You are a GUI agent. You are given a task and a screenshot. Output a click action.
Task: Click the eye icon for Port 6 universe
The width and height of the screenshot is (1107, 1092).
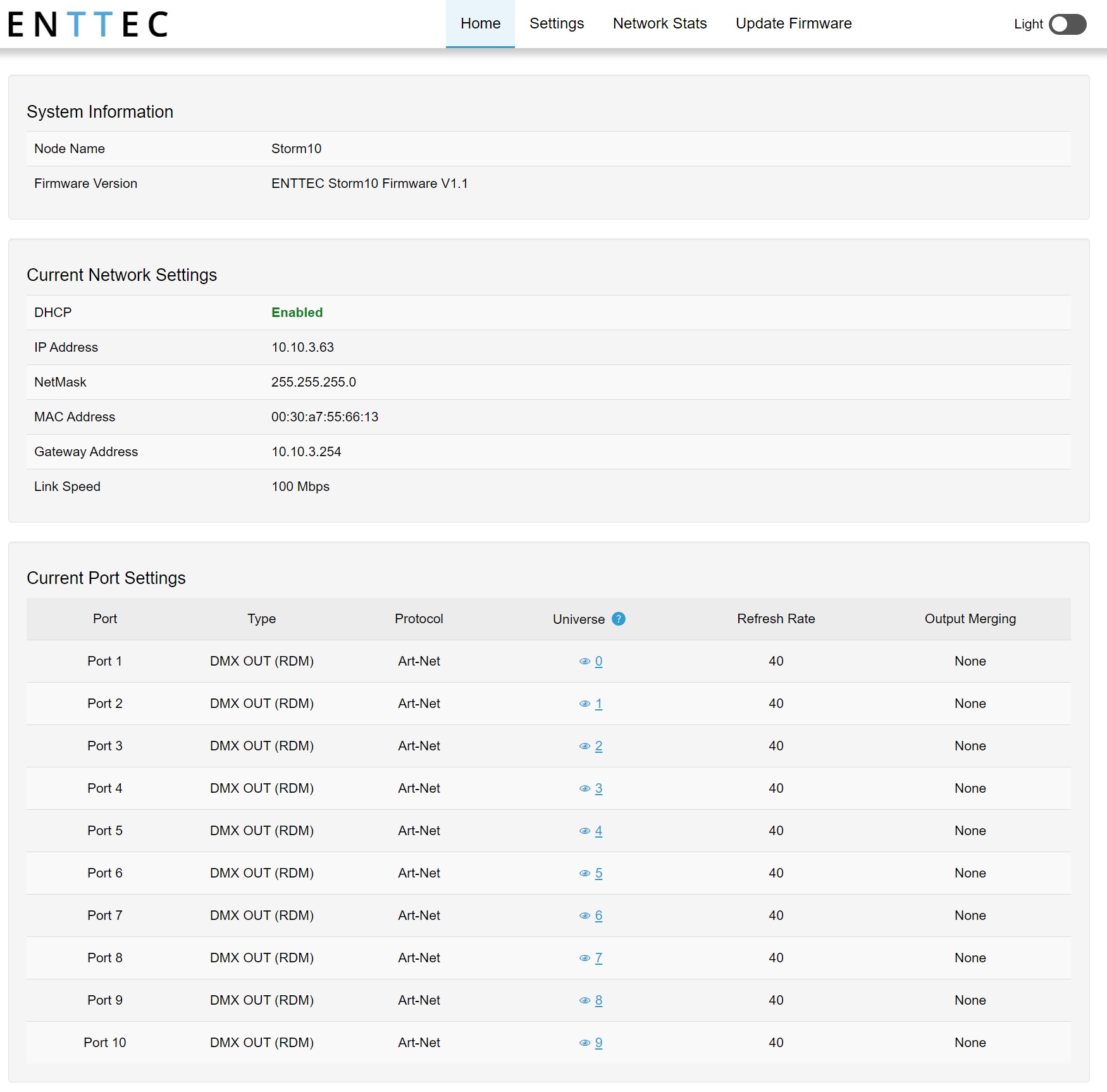pos(584,873)
